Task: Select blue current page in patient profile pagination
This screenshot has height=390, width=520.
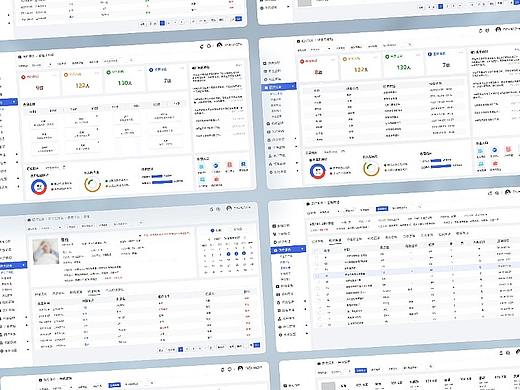Action: pyautogui.click(x=181, y=349)
